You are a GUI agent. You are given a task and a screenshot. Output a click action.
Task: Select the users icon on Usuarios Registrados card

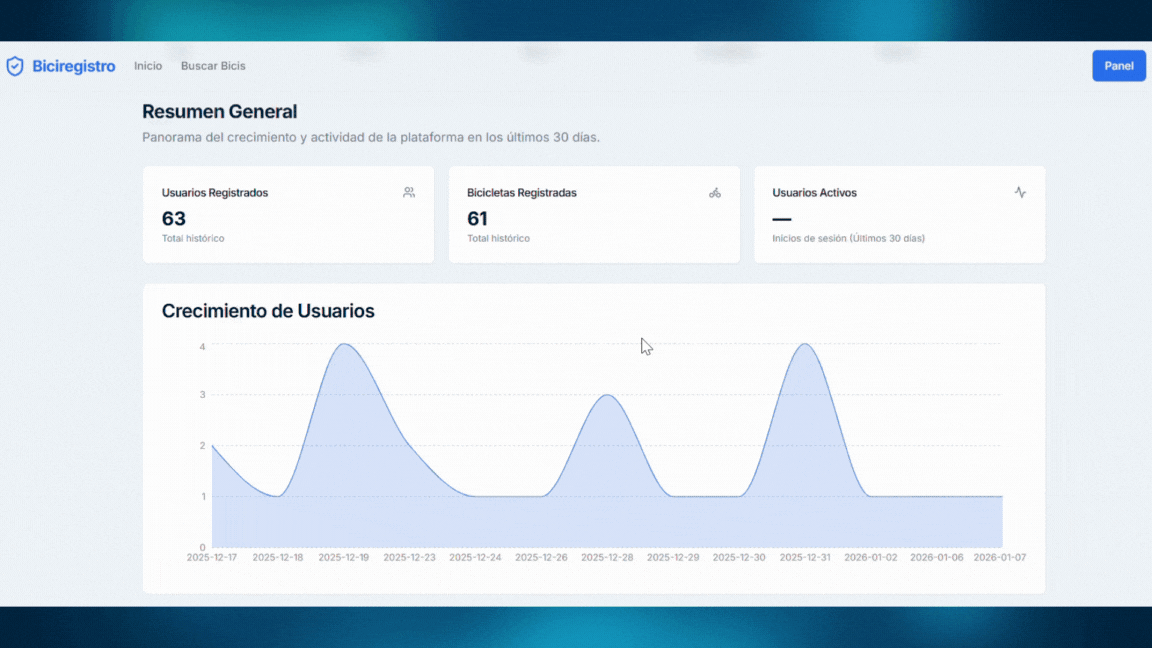[409, 192]
